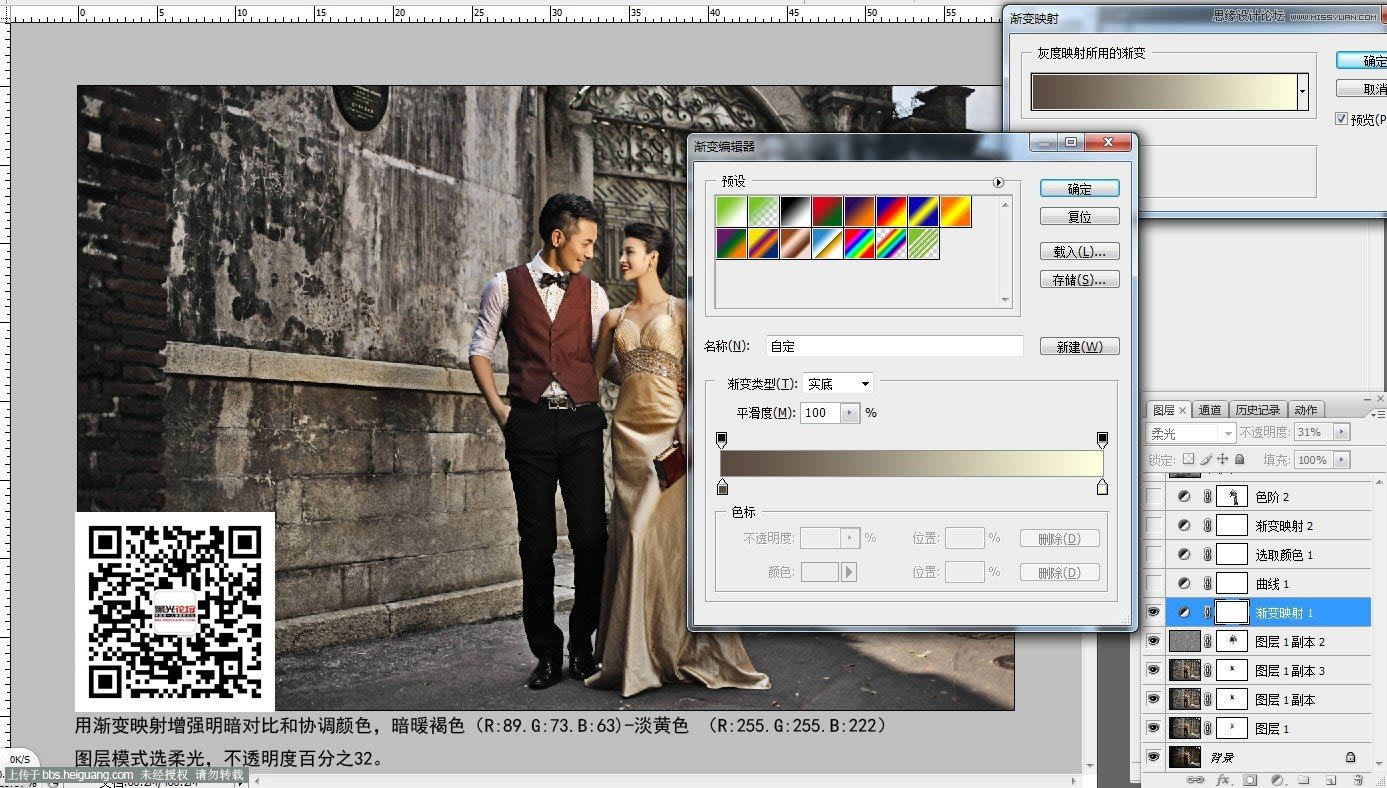Viewport: 1387px width, 788px height.
Task: Open the 渐变类型 实底 dropdown
Action: tap(838, 384)
